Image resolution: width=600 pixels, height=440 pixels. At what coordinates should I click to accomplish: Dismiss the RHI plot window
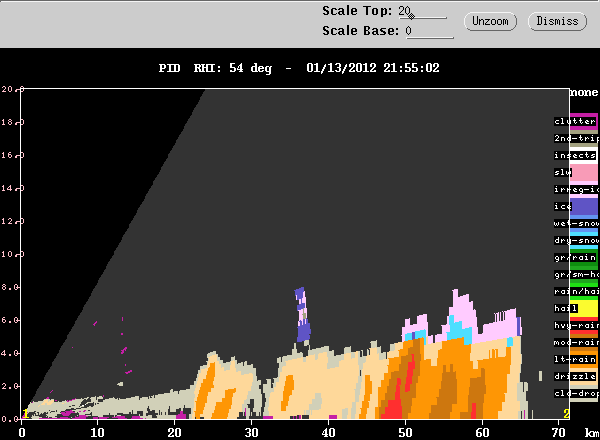pyautogui.click(x=557, y=21)
